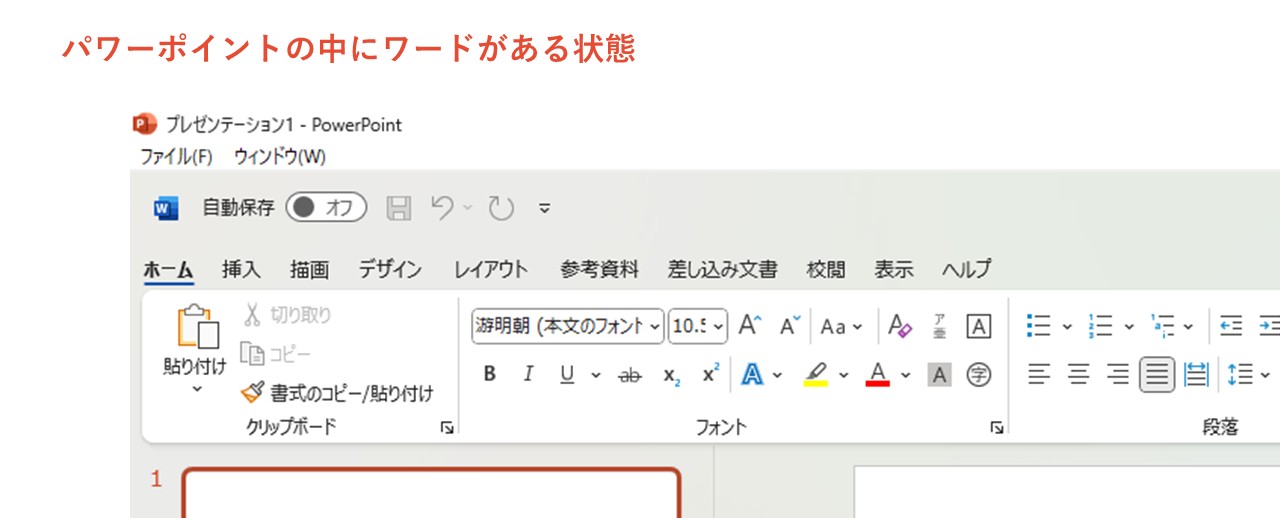Click the phonetic guide (ruby) icon
Viewport: 1280px width, 518px height.
point(940,326)
